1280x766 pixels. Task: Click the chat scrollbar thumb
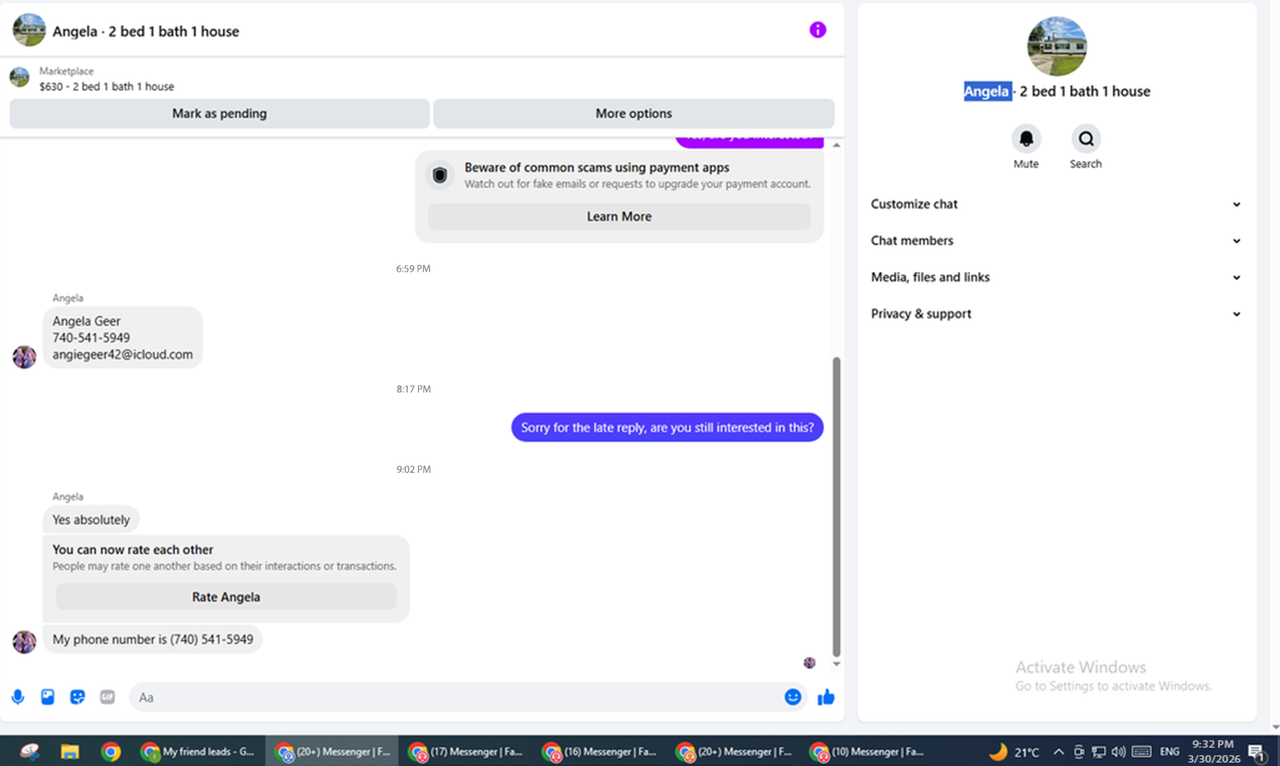837,505
